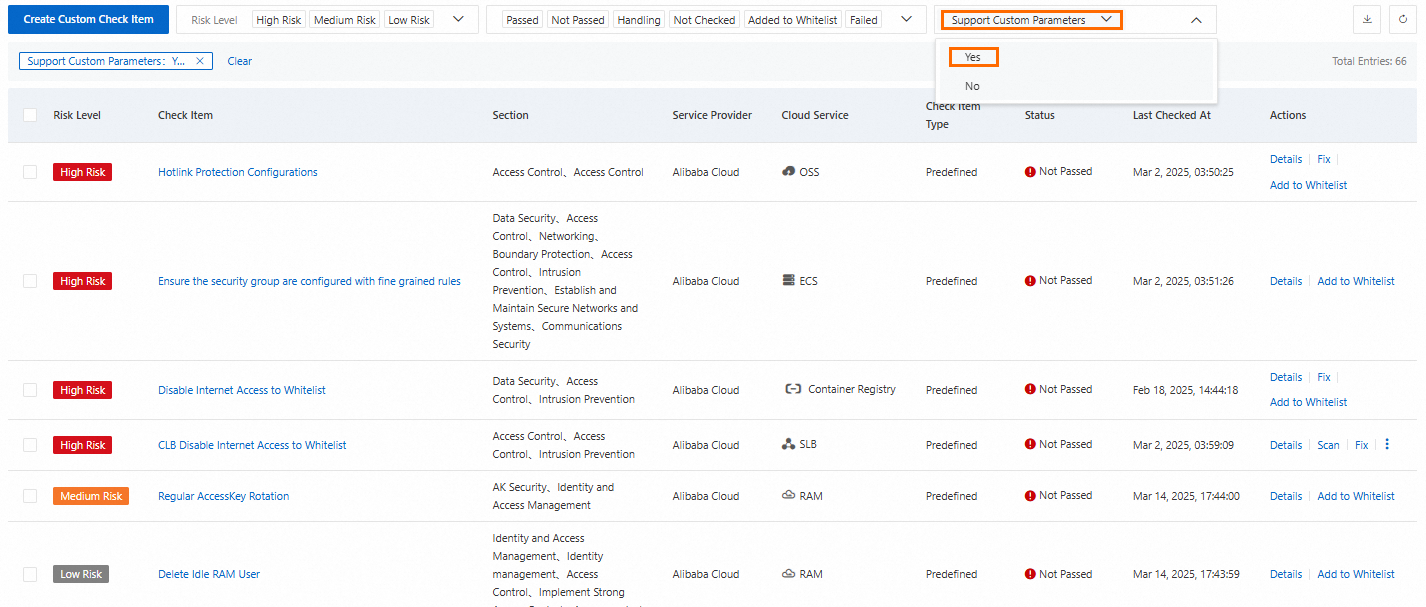Check the security group fine grained rules row
The height and width of the screenshot is (607, 1426).
30,281
